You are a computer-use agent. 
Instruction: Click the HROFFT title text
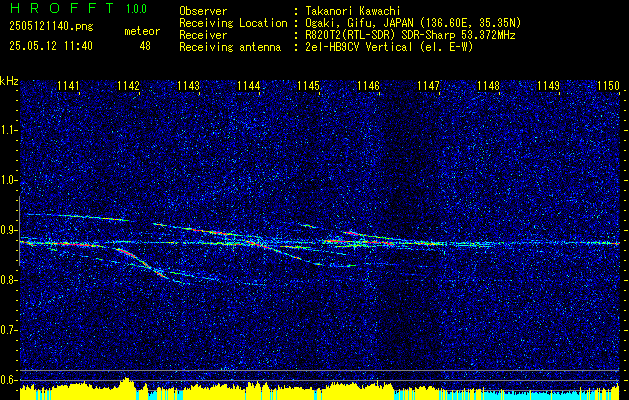(x=62, y=8)
